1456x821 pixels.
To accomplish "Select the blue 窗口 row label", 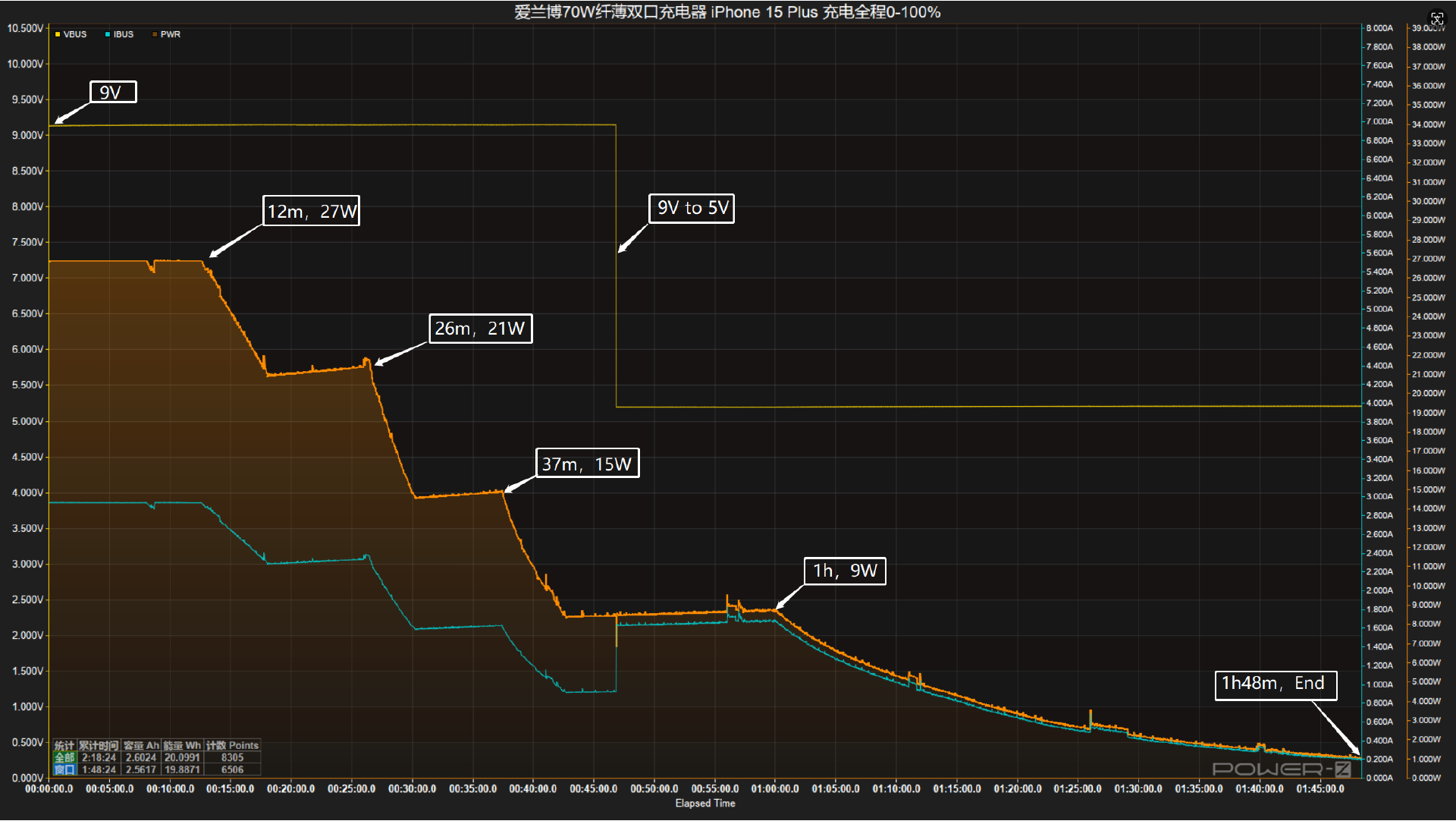I will pos(64,769).
